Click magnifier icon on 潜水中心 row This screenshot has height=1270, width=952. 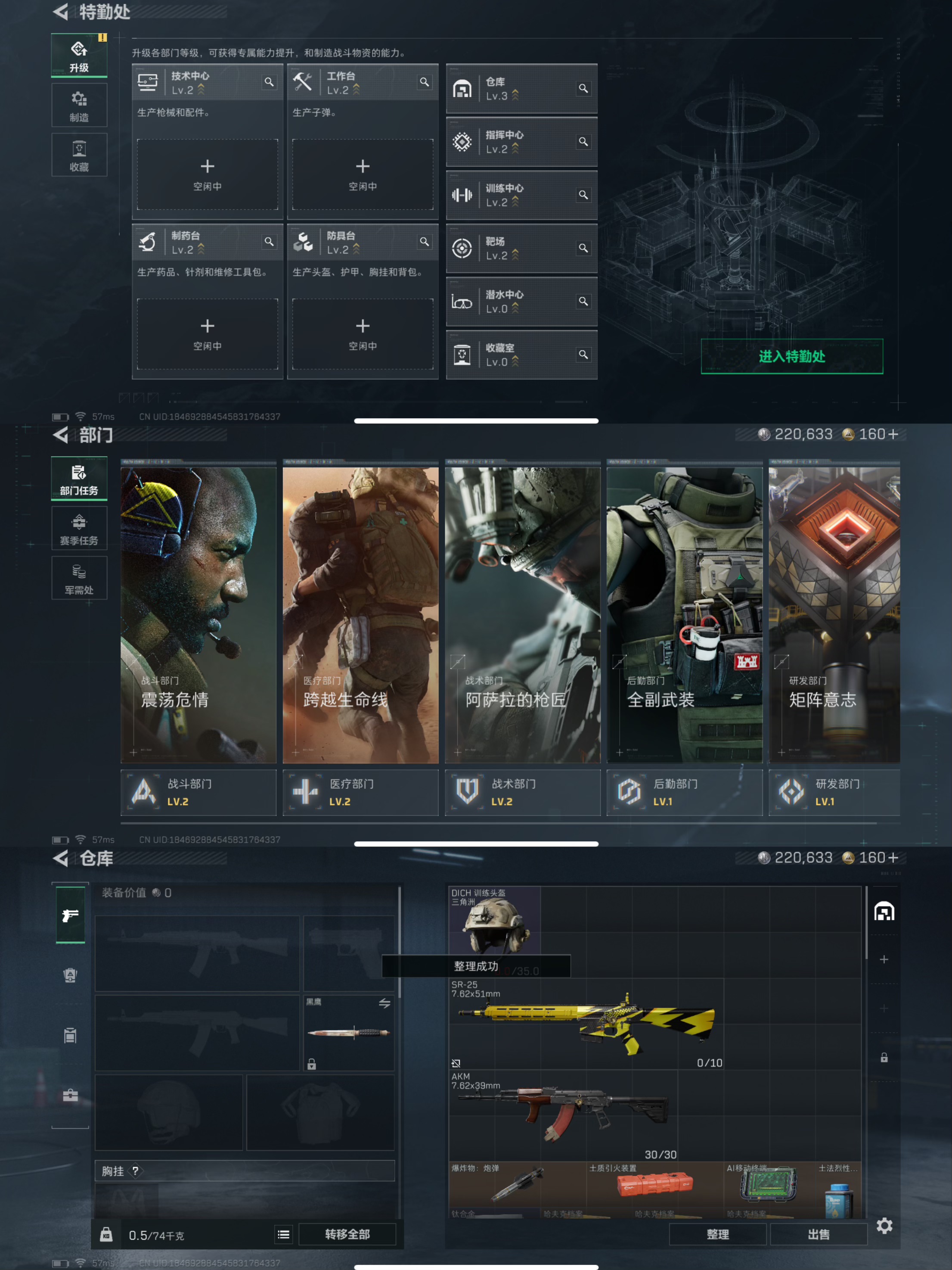coord(583,302)
